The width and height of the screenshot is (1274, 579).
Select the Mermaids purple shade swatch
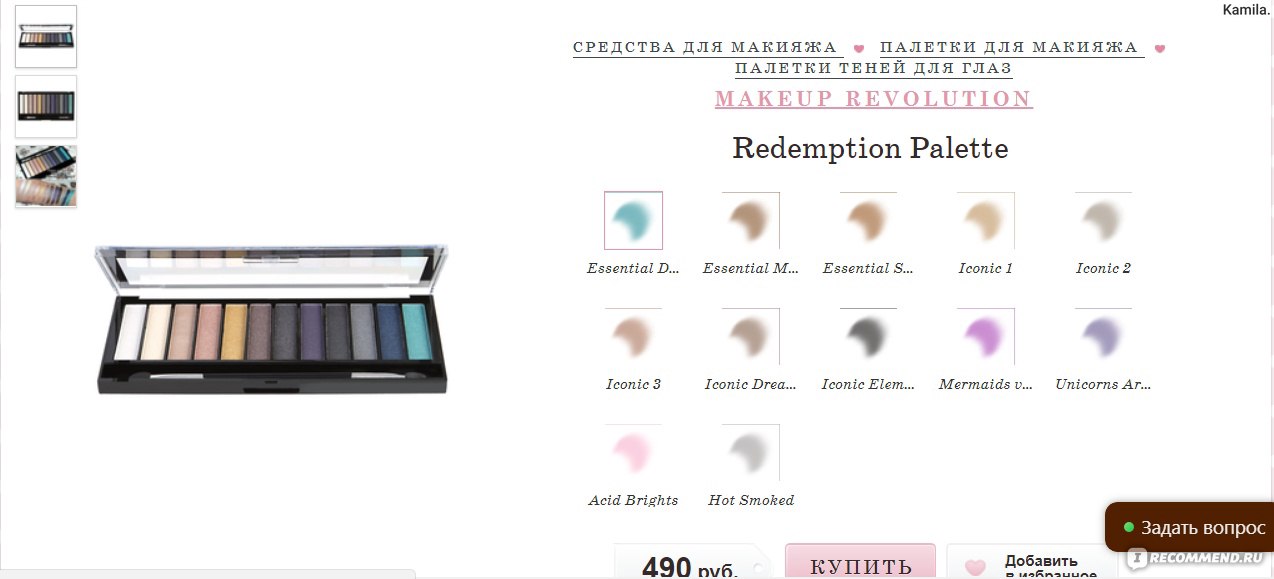point(986,336)
